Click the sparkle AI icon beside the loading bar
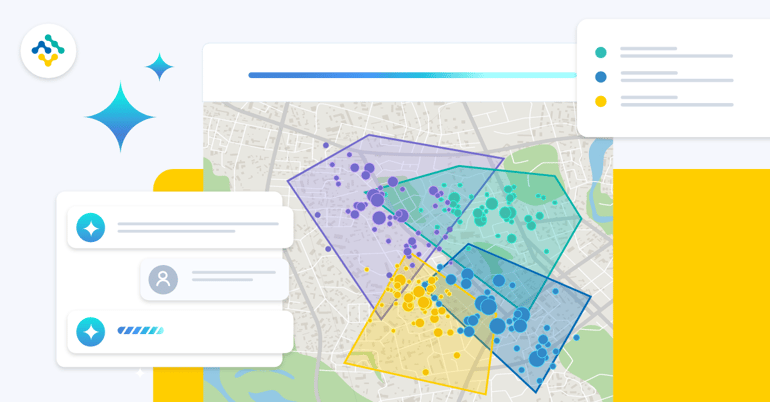Viewport: 770px width, 402px height. (91, 332)
